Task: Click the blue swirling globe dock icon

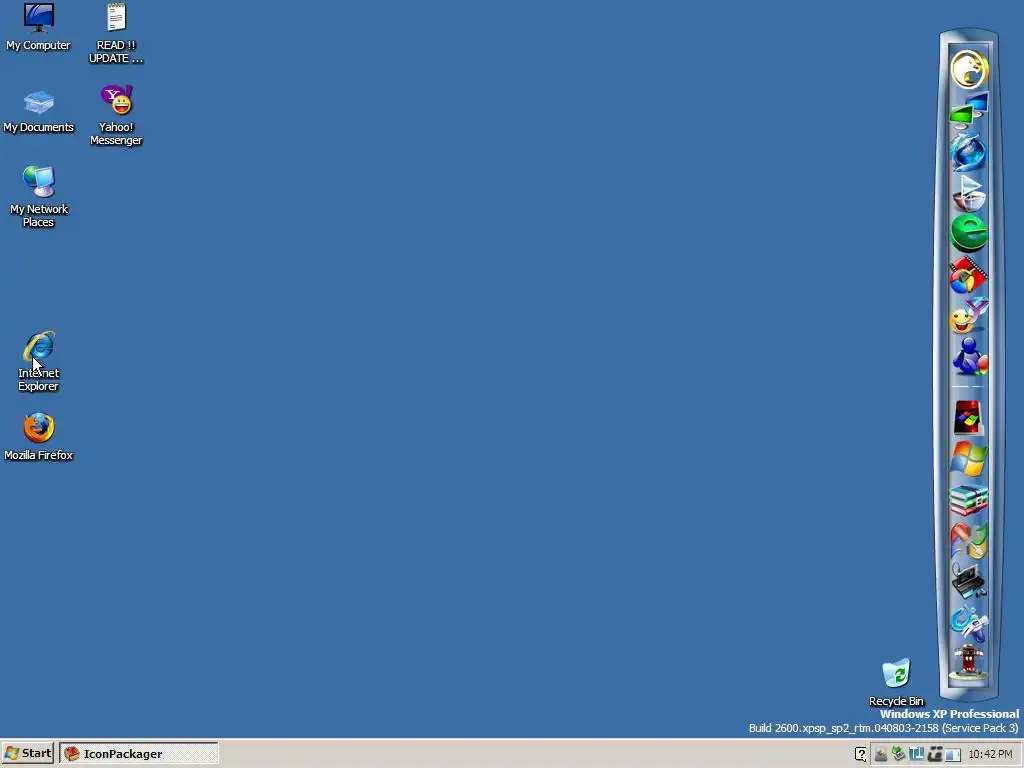Action: click(x=969, y=152)
